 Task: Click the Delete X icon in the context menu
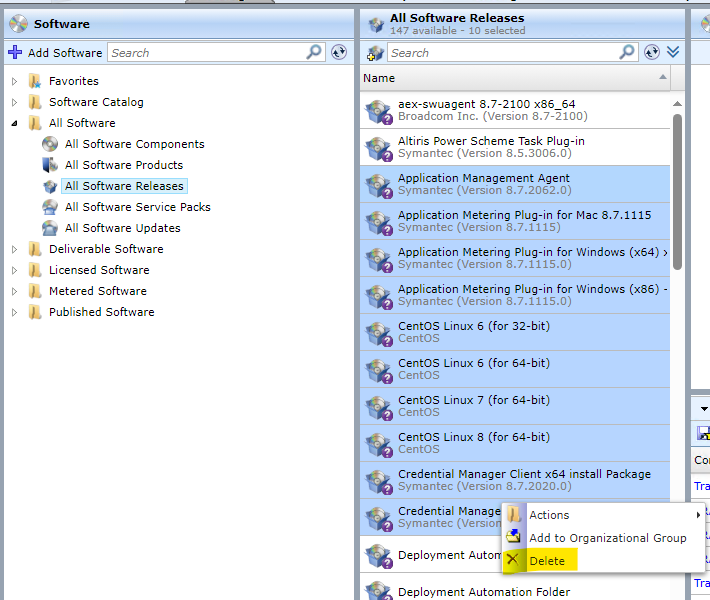513,560
